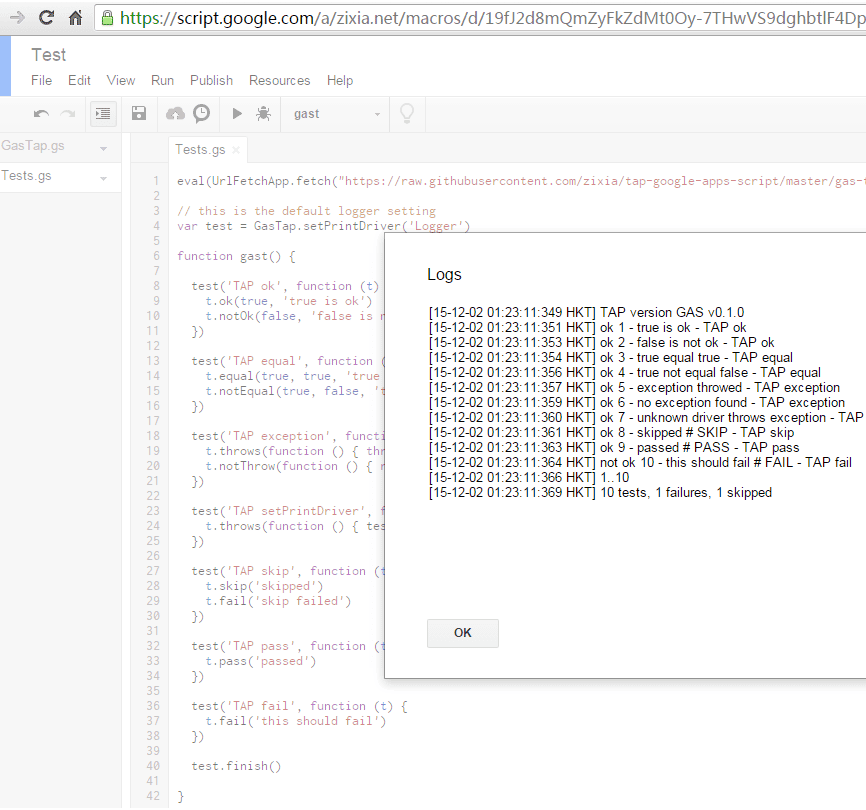Open the GasTap.gs file options dropdown
This screenshot has width=866, height=810.
click(104, 146)
